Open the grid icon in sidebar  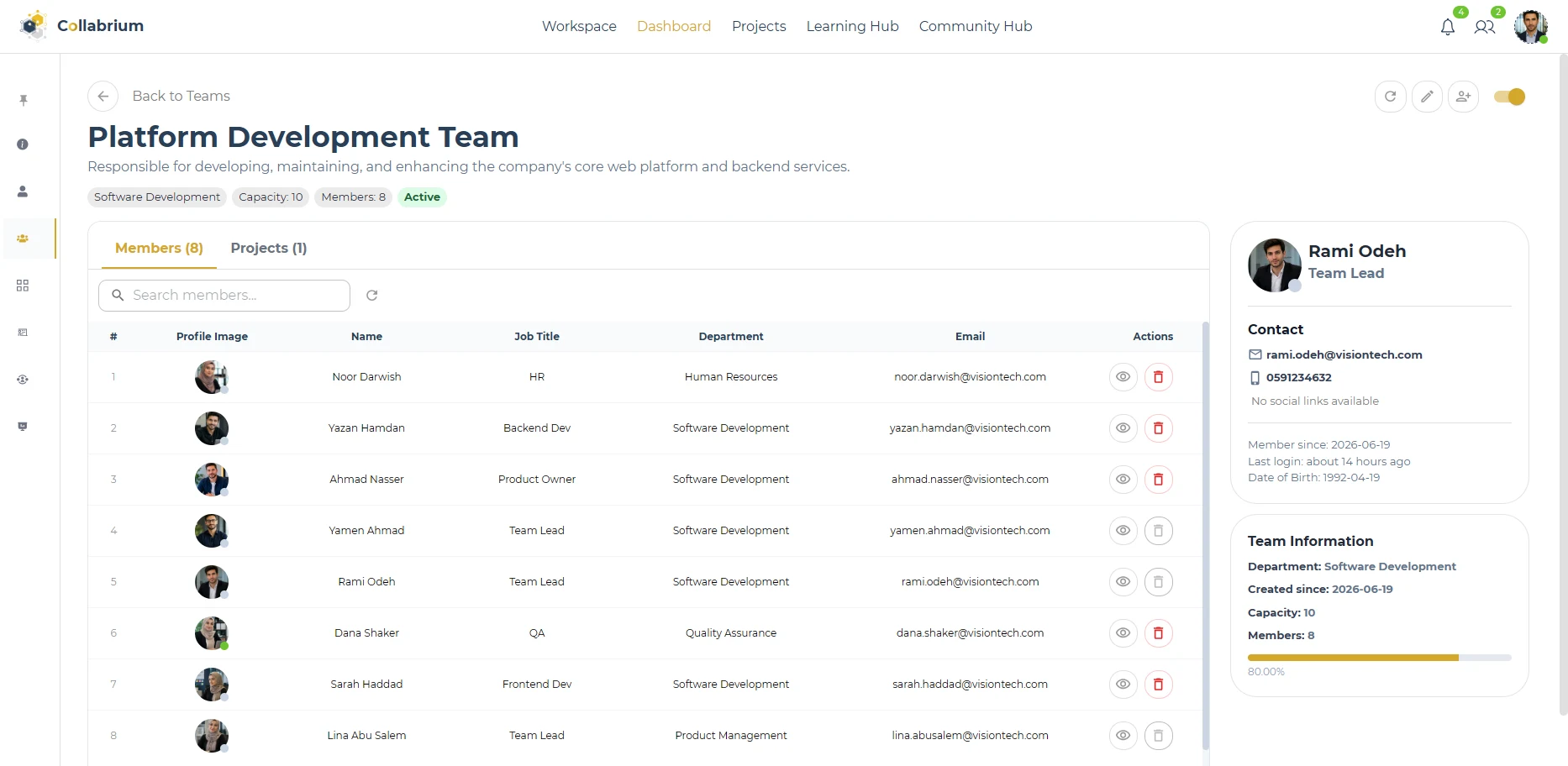click(x=23, y=286)
